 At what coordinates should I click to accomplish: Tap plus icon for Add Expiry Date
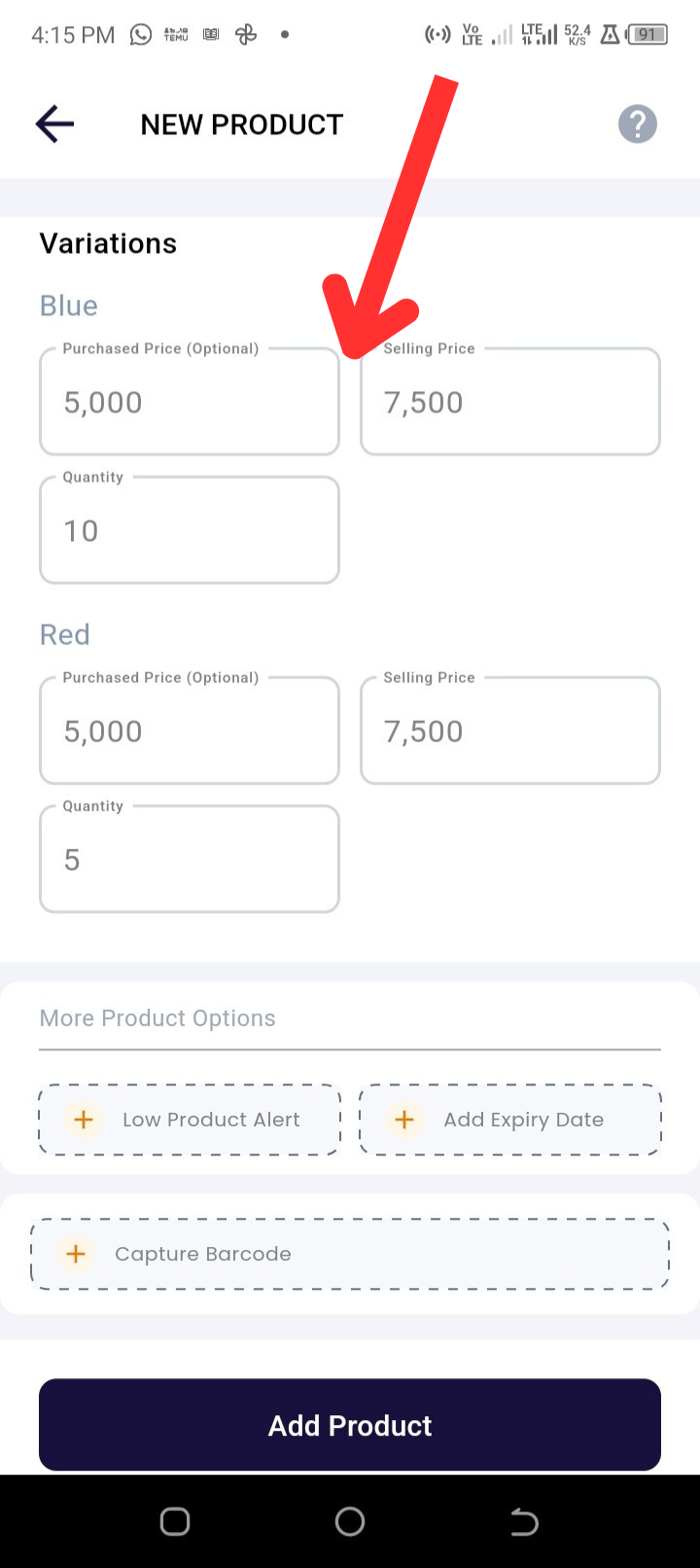pos(404,1120)
